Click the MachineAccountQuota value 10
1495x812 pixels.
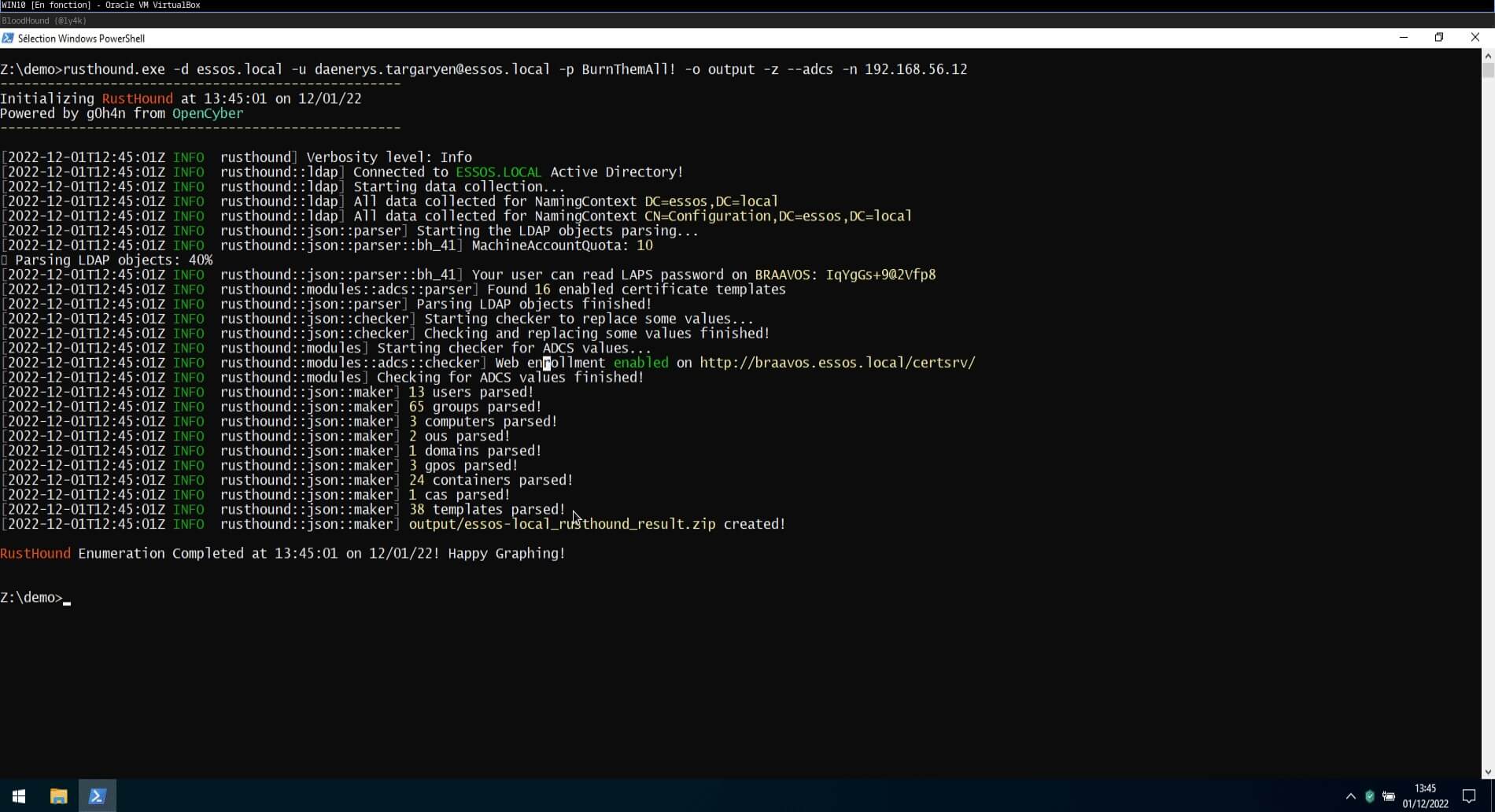[644, 245]
